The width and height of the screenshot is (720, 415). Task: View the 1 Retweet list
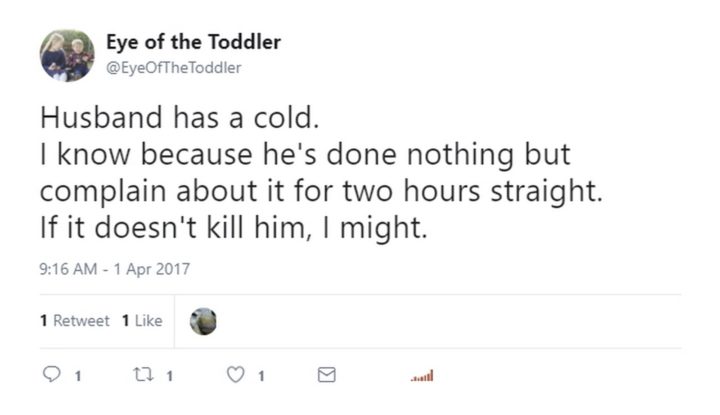point(75,321)
